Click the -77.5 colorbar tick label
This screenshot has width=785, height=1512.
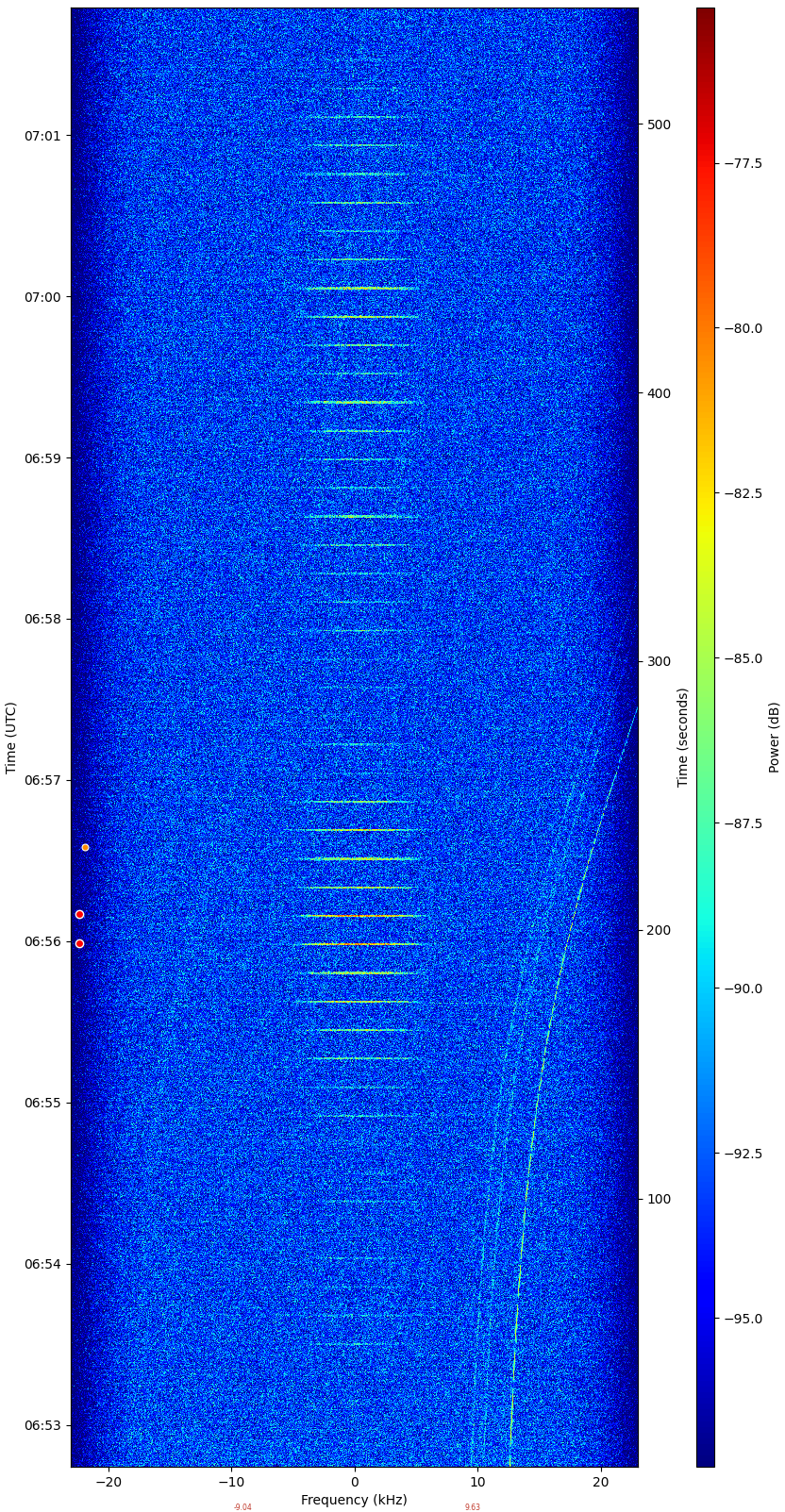click(x=743, y=163)
